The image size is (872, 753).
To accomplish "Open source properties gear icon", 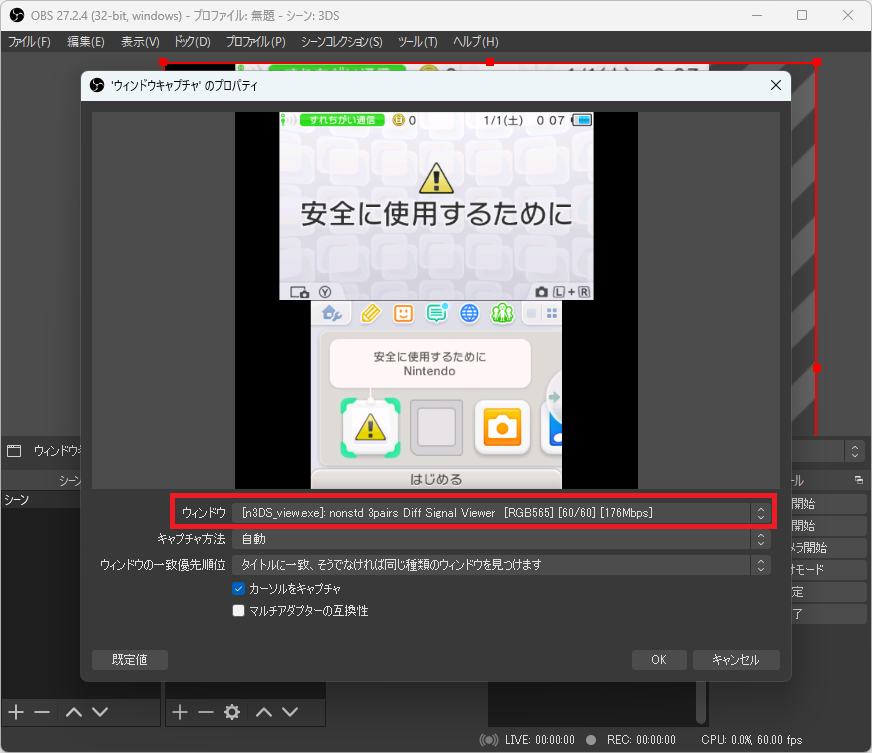I will [232, 712].
